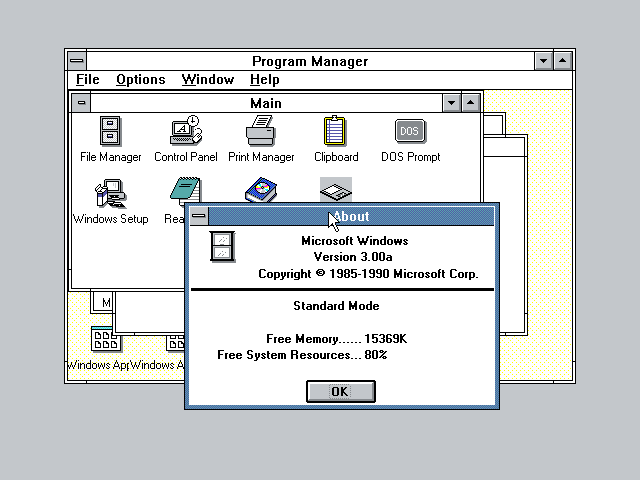Image resolution: width=640 pixels, height=480 pixels.
Task: Minimize the Program Manager window
Action: [544, 61]
